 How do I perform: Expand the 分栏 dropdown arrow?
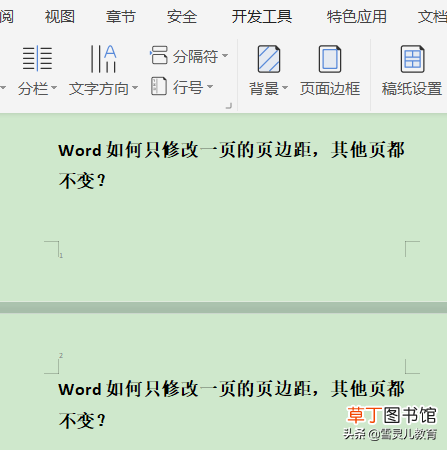coord(54,88)
